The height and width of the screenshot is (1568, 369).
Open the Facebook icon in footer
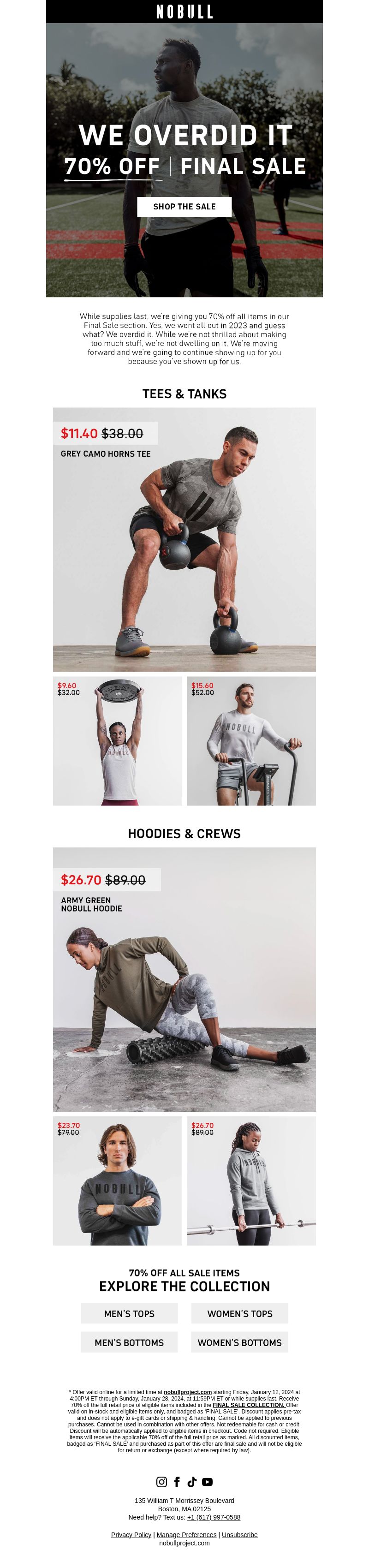click(x=177, y=1482)
